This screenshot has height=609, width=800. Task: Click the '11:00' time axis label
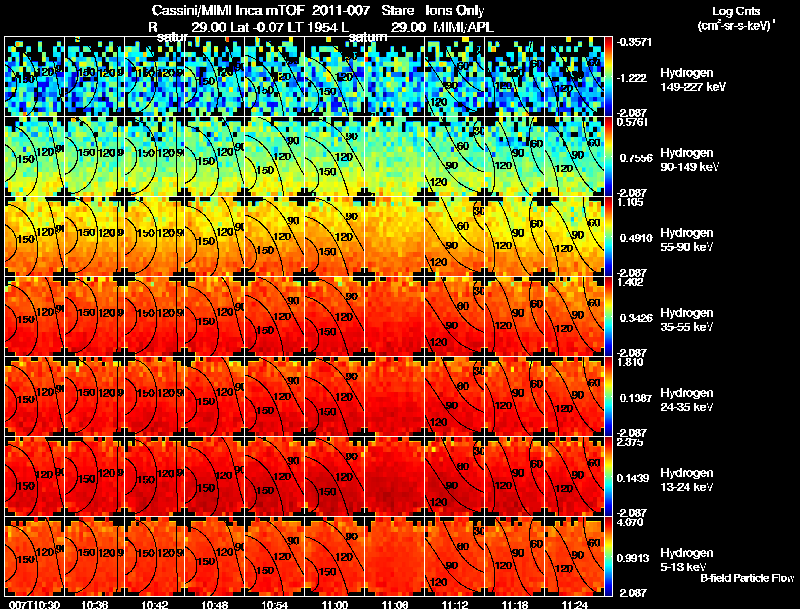pos(335,604)
